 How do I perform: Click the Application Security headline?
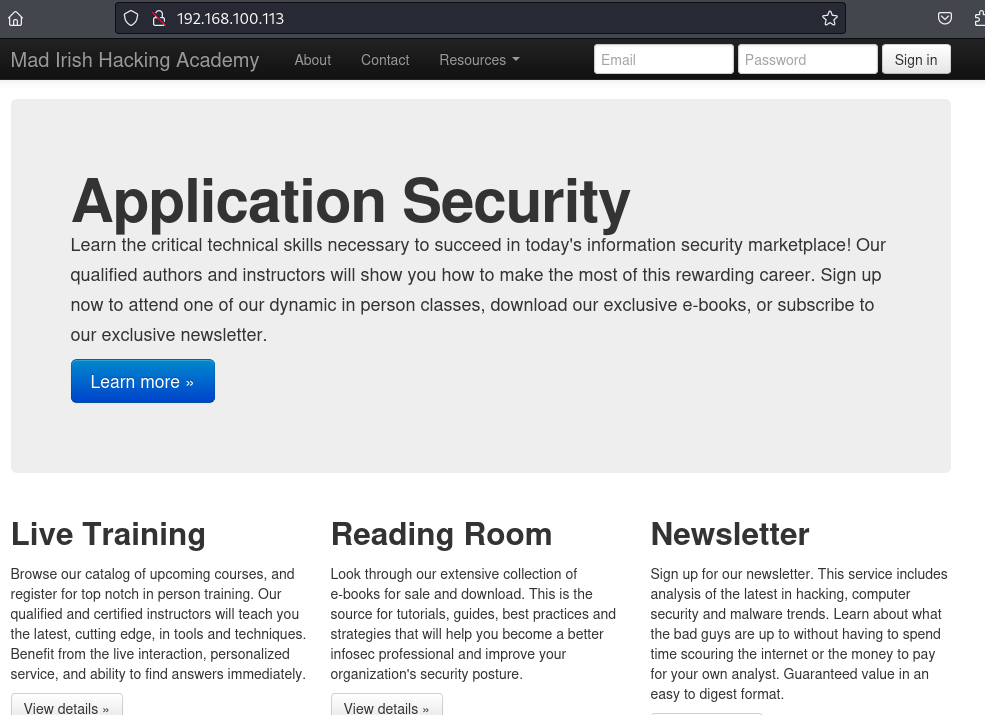pyautogui.click(x=350, y=201)
